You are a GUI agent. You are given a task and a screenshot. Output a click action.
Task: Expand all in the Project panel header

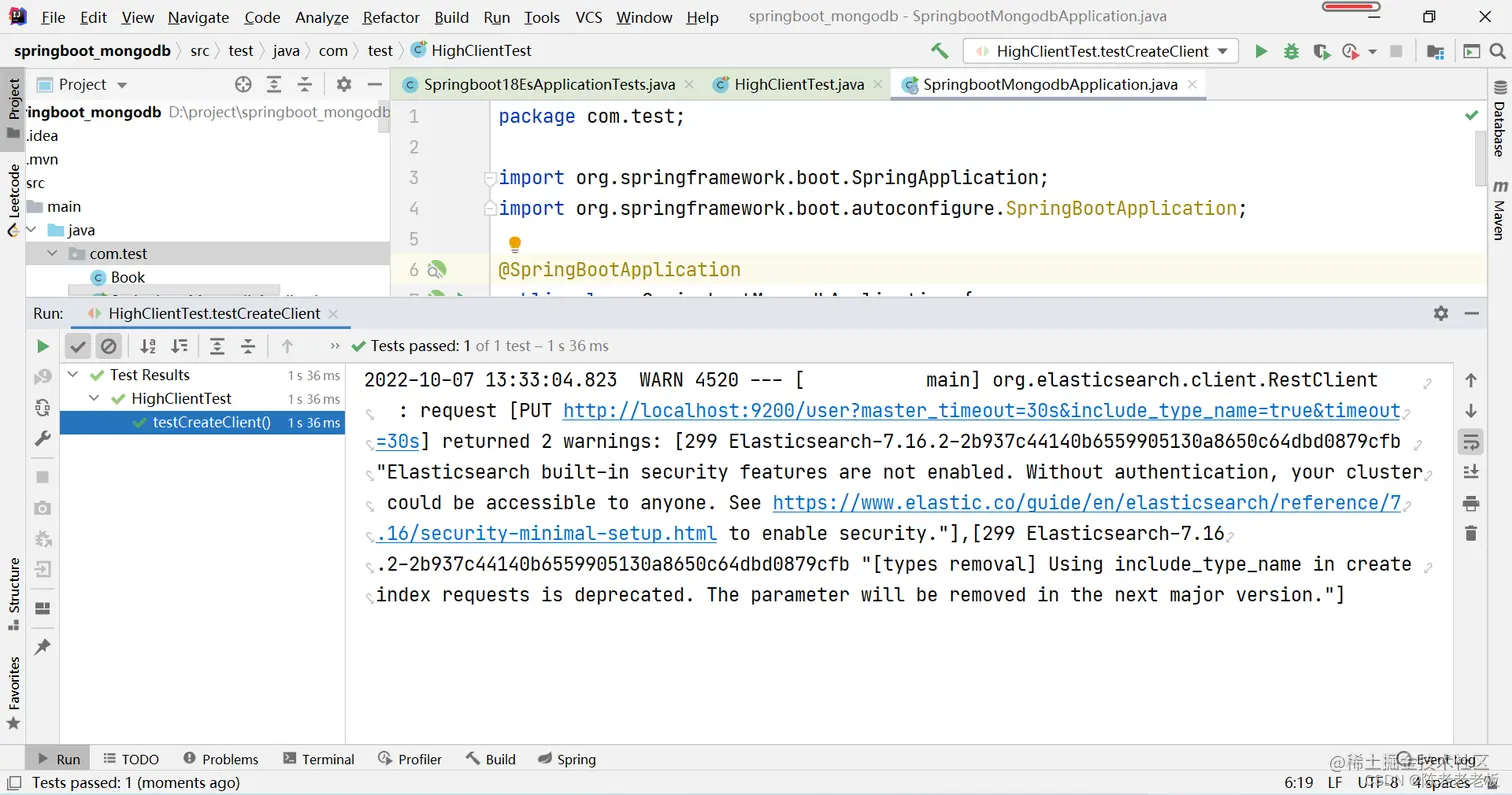tap(274, 85)
